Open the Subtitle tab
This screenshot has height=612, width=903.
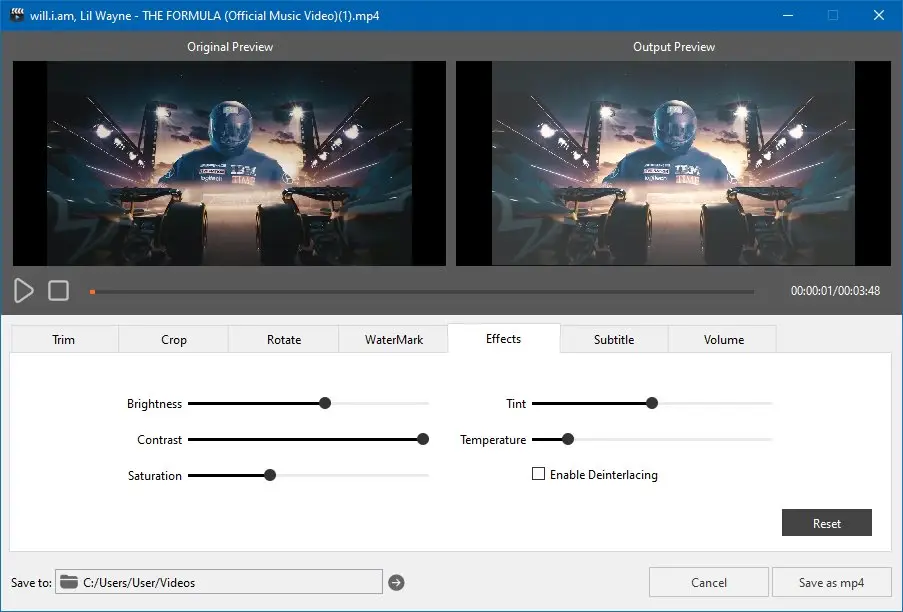click(x=614, y=340)
